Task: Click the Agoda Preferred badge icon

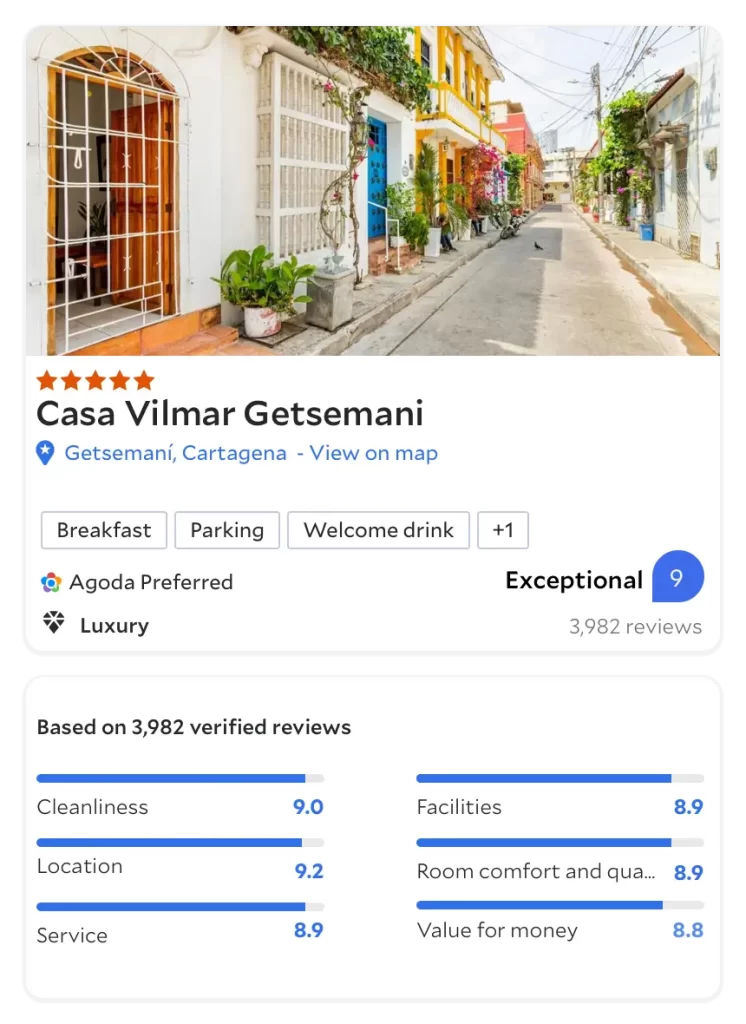Action: point(51,582)
